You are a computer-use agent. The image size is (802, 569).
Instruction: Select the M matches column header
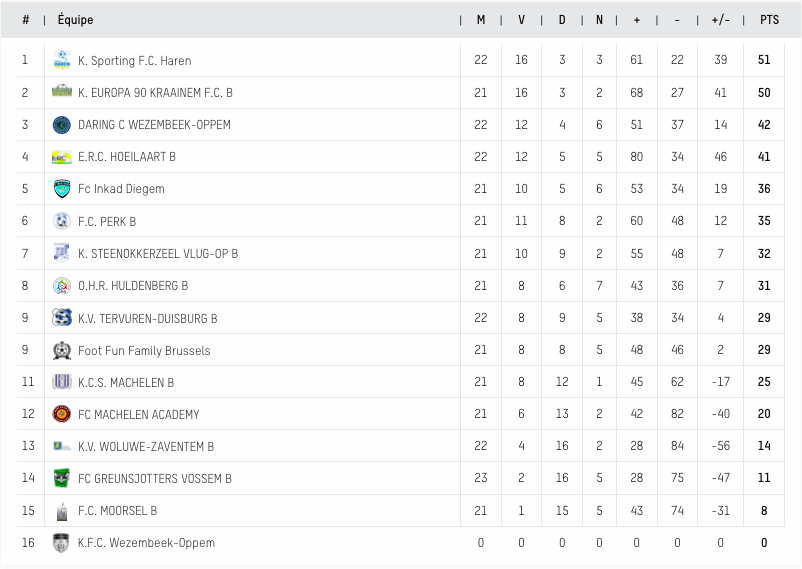(x=481, y=20)
